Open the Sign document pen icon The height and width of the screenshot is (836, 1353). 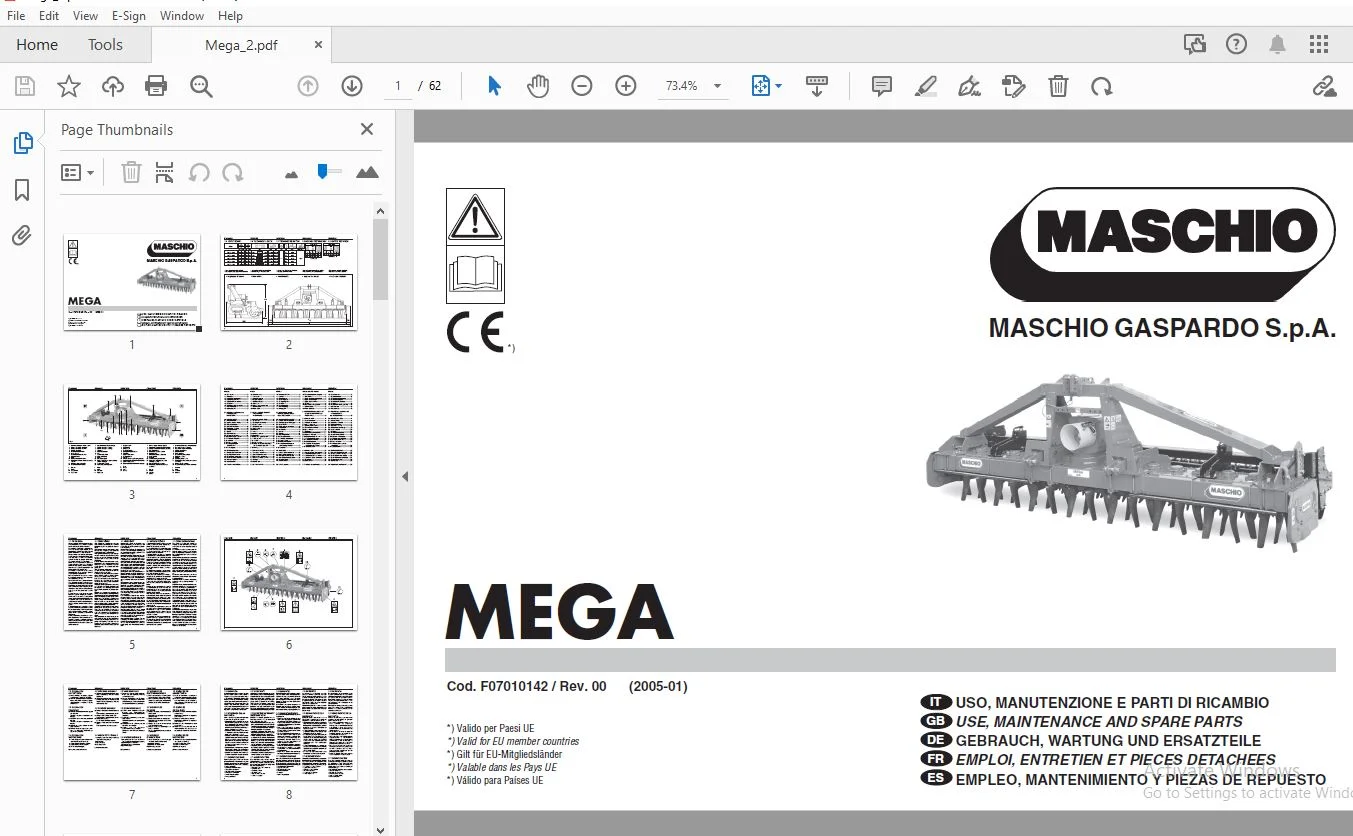click(x=969, y=86)
